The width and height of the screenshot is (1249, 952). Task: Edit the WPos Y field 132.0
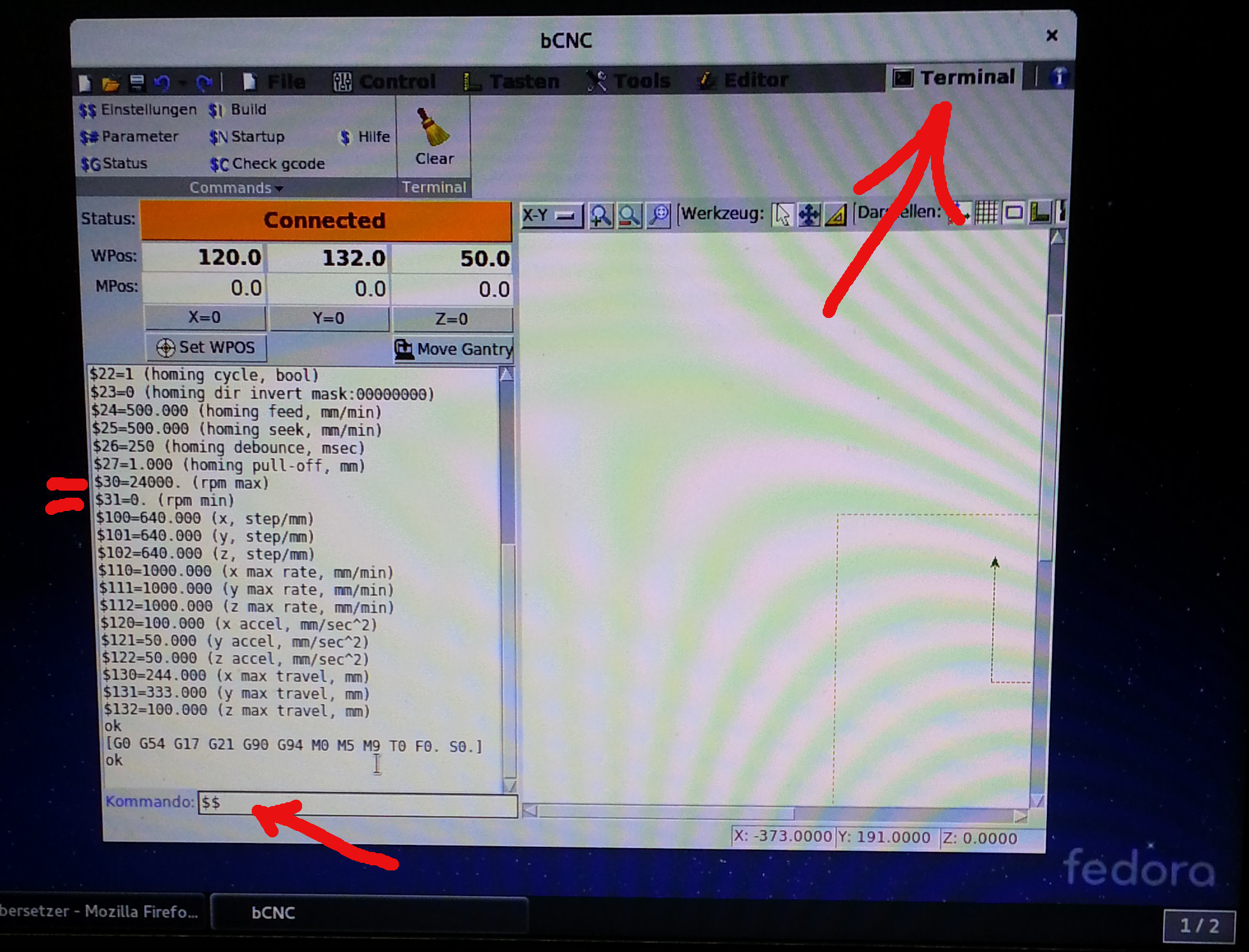328,258
